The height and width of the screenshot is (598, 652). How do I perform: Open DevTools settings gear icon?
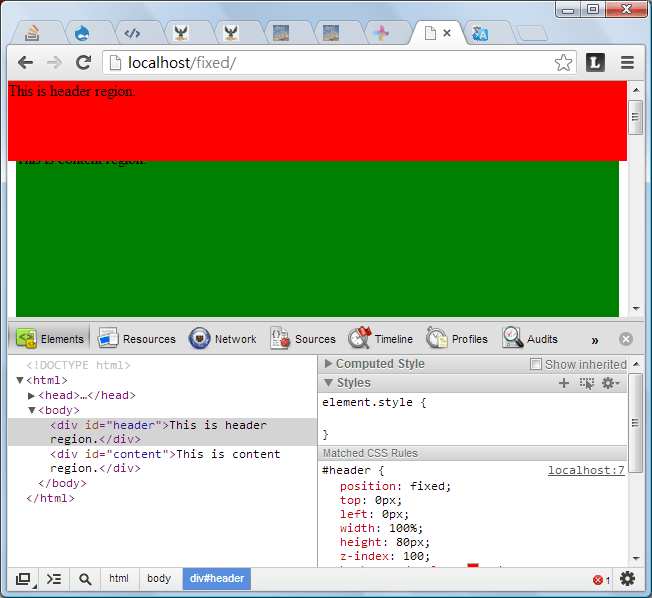627,578
